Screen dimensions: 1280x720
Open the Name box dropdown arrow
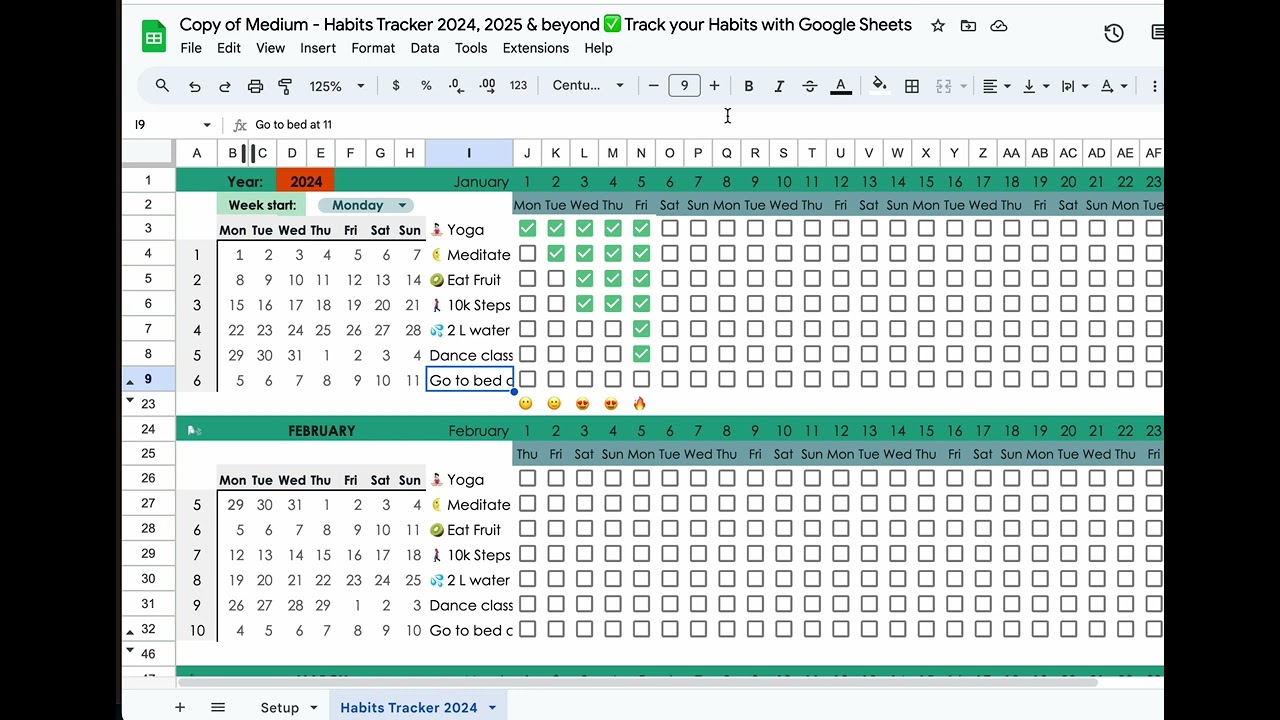click(x=207, y=125)
